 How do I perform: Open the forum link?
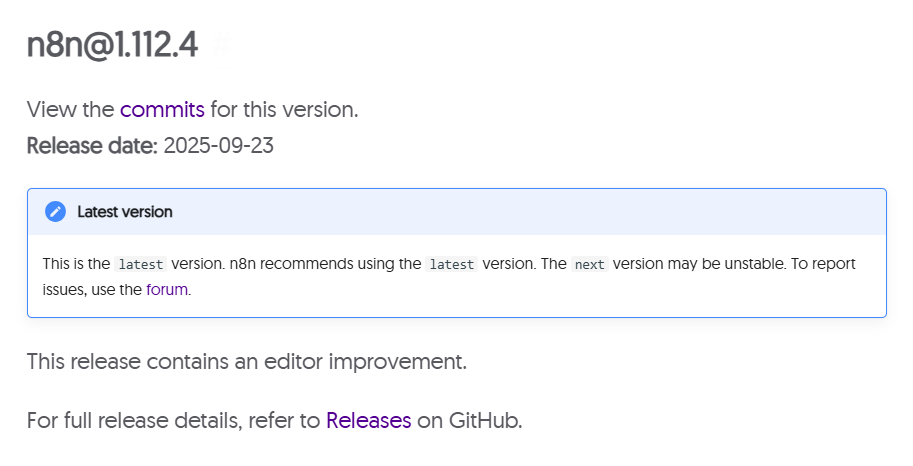pyautogui.click(x=167, y=290)
